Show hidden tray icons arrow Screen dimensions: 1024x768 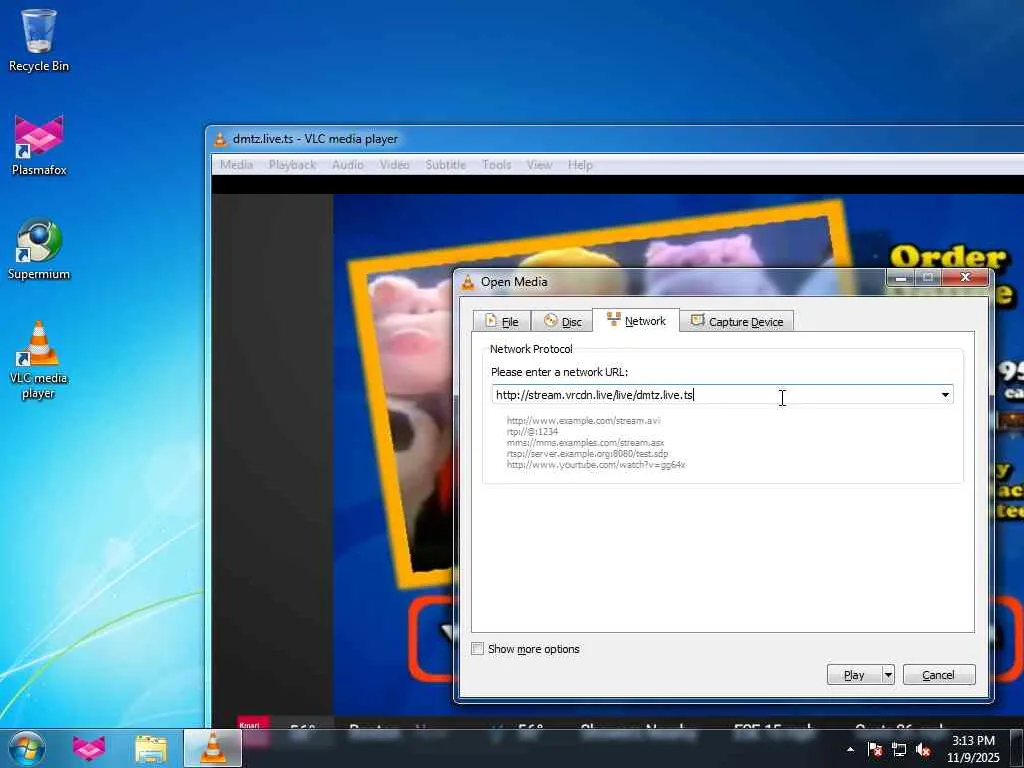[x=850, y=749]
